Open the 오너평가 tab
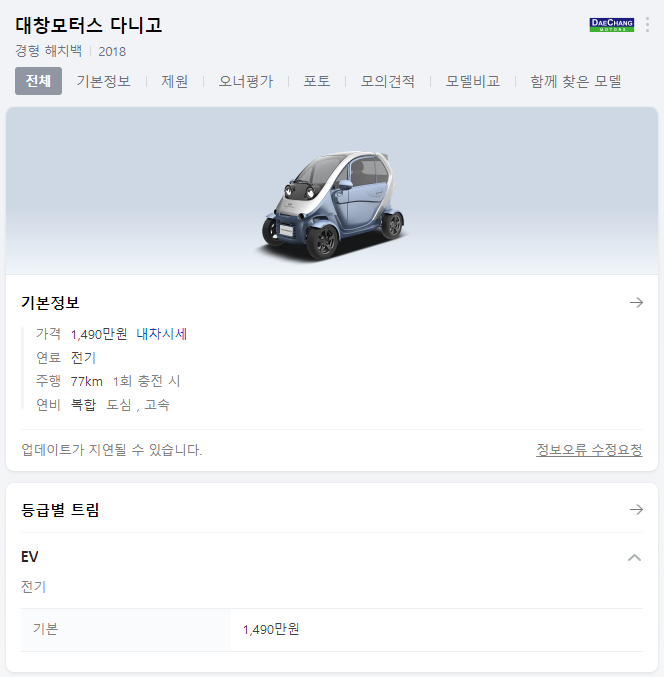664x677 pixels. tap(246, 81)
